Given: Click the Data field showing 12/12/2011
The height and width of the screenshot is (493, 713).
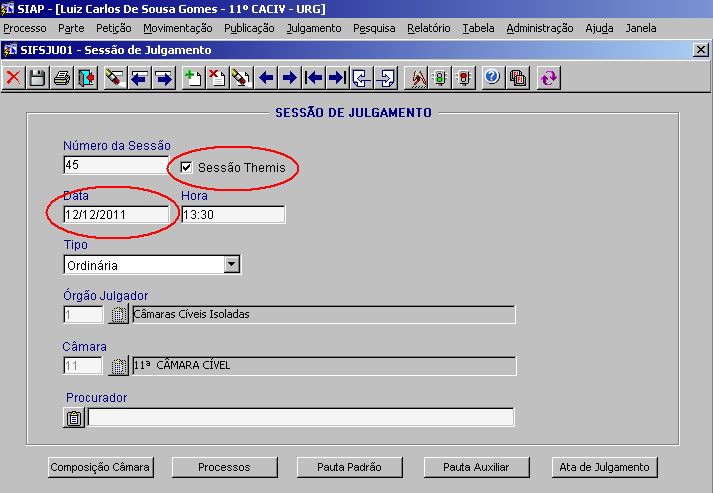Looking at the screenshot, I should tap(116, 214).
